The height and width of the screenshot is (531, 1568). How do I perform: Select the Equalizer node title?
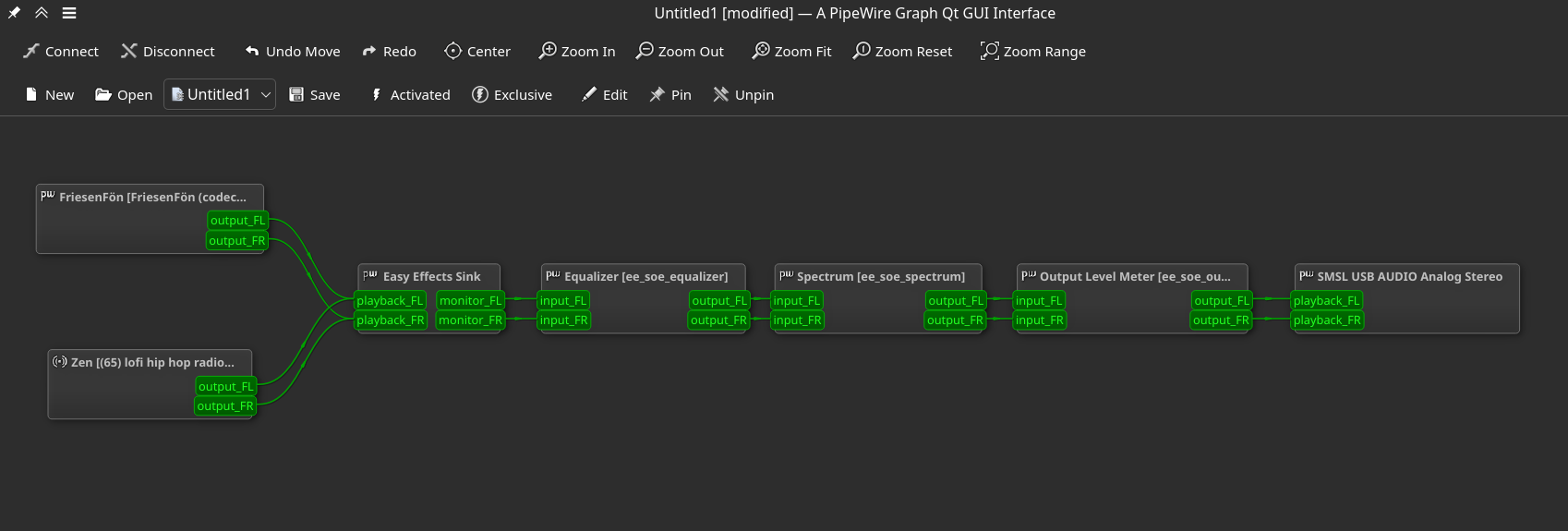(645, 276)
